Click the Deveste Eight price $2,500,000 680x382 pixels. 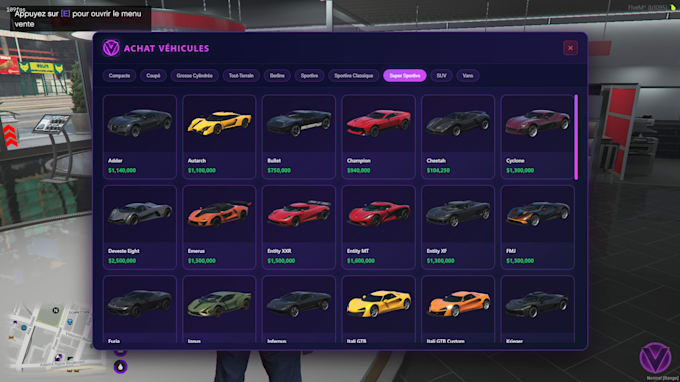click(122, 261)
